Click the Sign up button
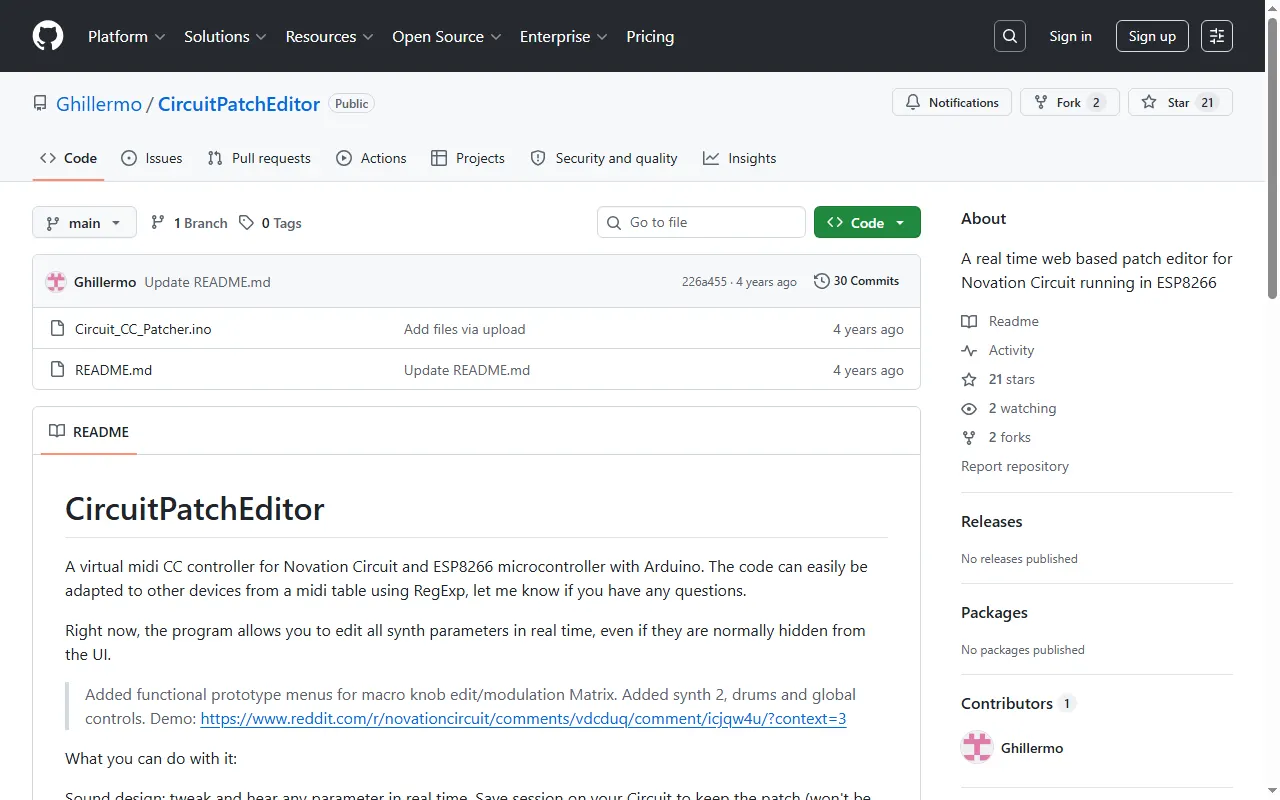This screenshot has height=800, width=1280. (x=1152, y=36)
